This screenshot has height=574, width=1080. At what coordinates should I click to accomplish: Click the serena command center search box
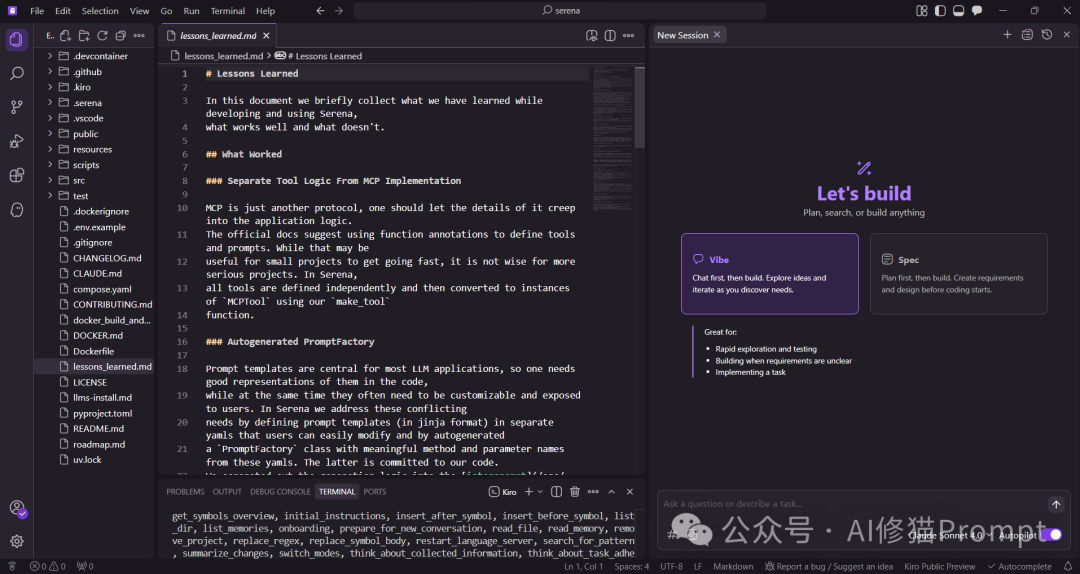pyautogui.click(x=560, y=10)
